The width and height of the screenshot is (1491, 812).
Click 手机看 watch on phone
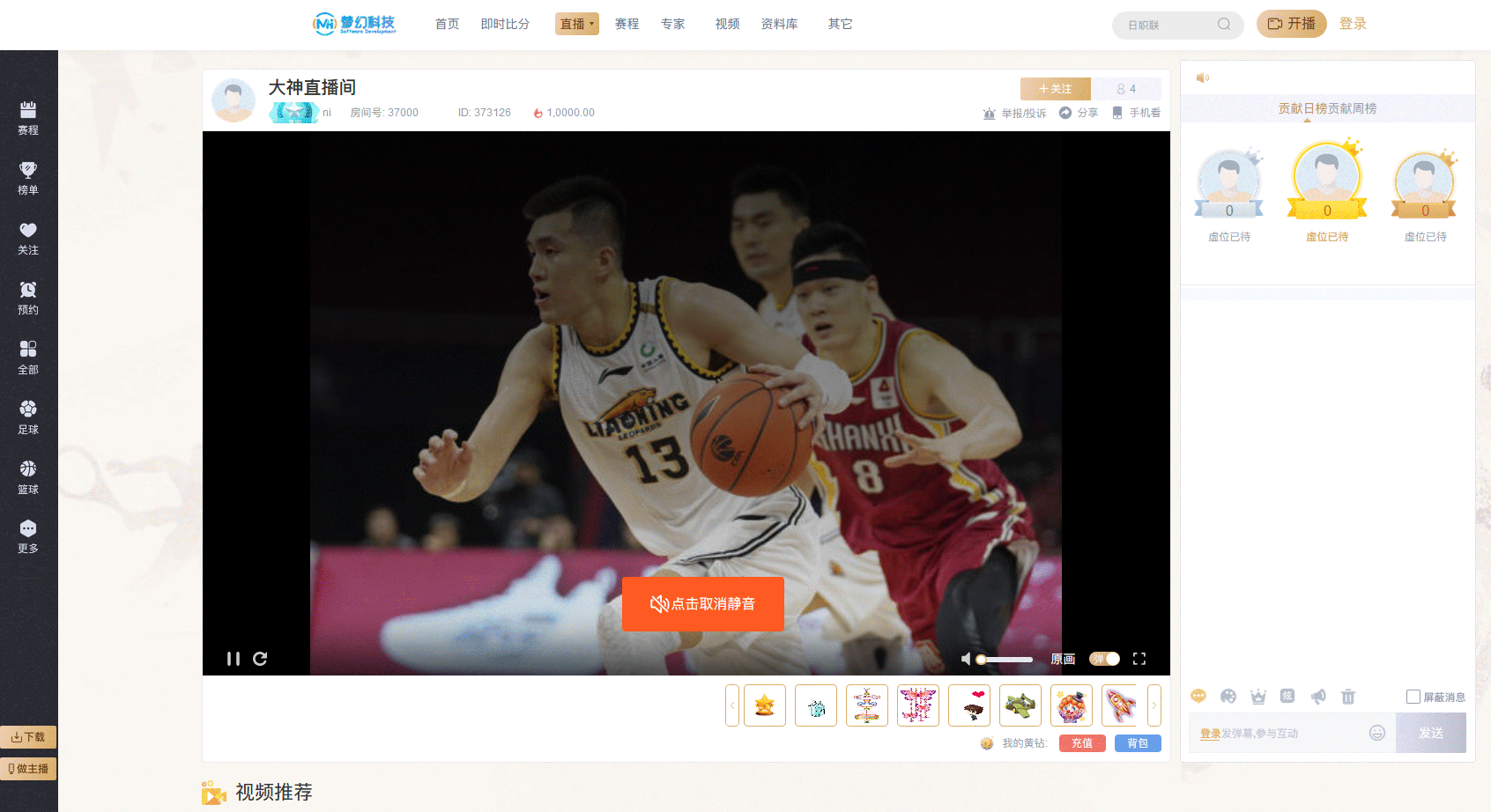click(x=1136, y=113)
